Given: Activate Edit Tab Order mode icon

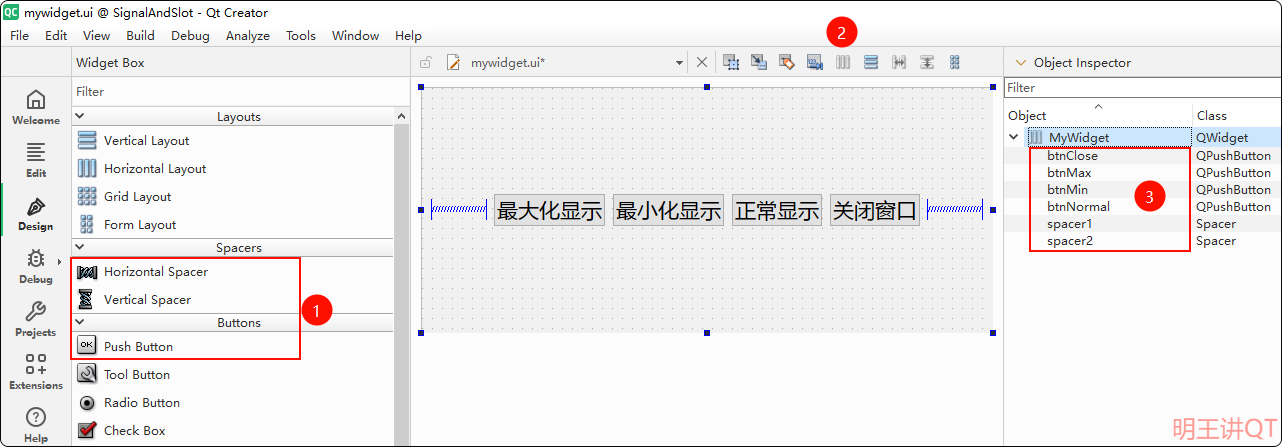Looking at the screenshot, I should [815, 62].
